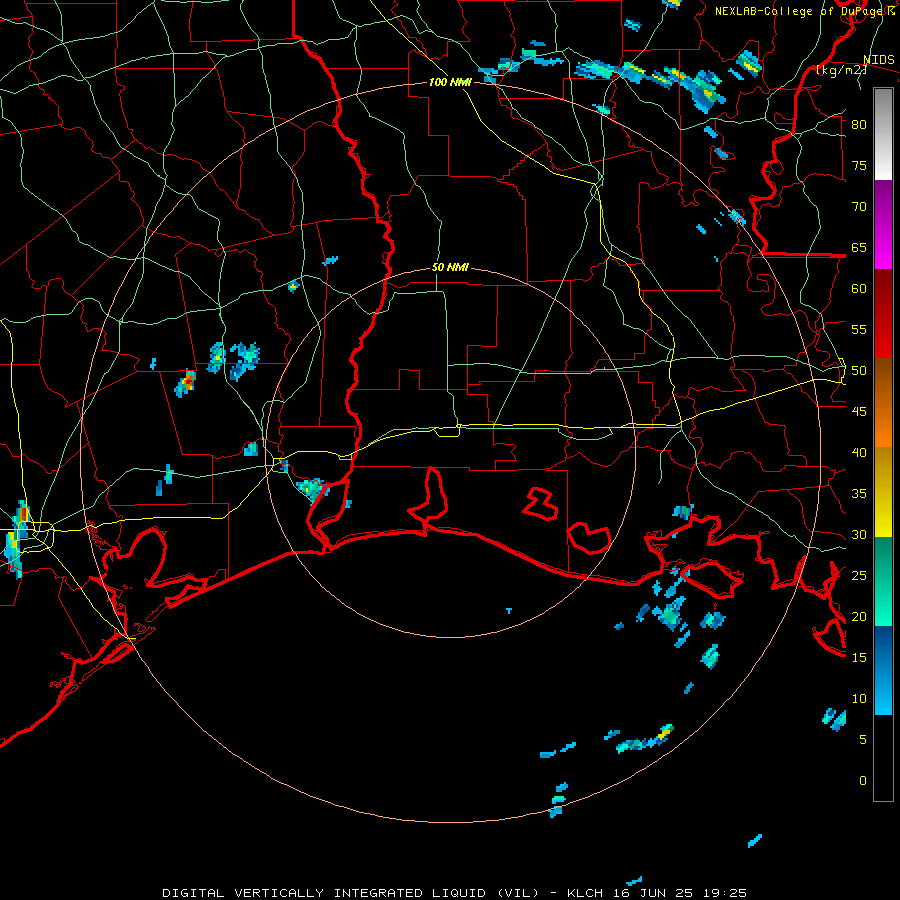Click the '45' value on the scale

[859, 412]
